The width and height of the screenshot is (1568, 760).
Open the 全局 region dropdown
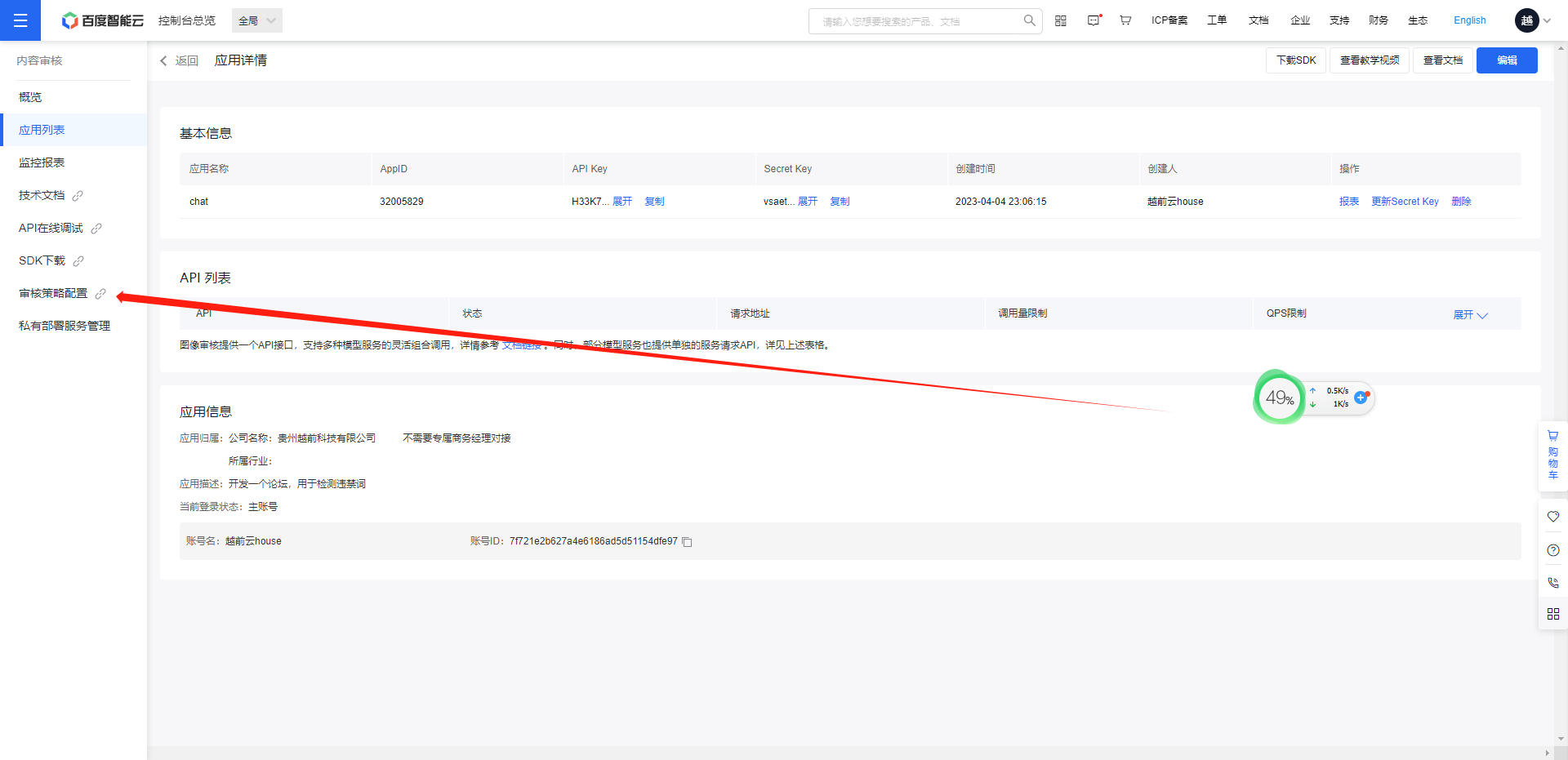click(x=257, y=20)
